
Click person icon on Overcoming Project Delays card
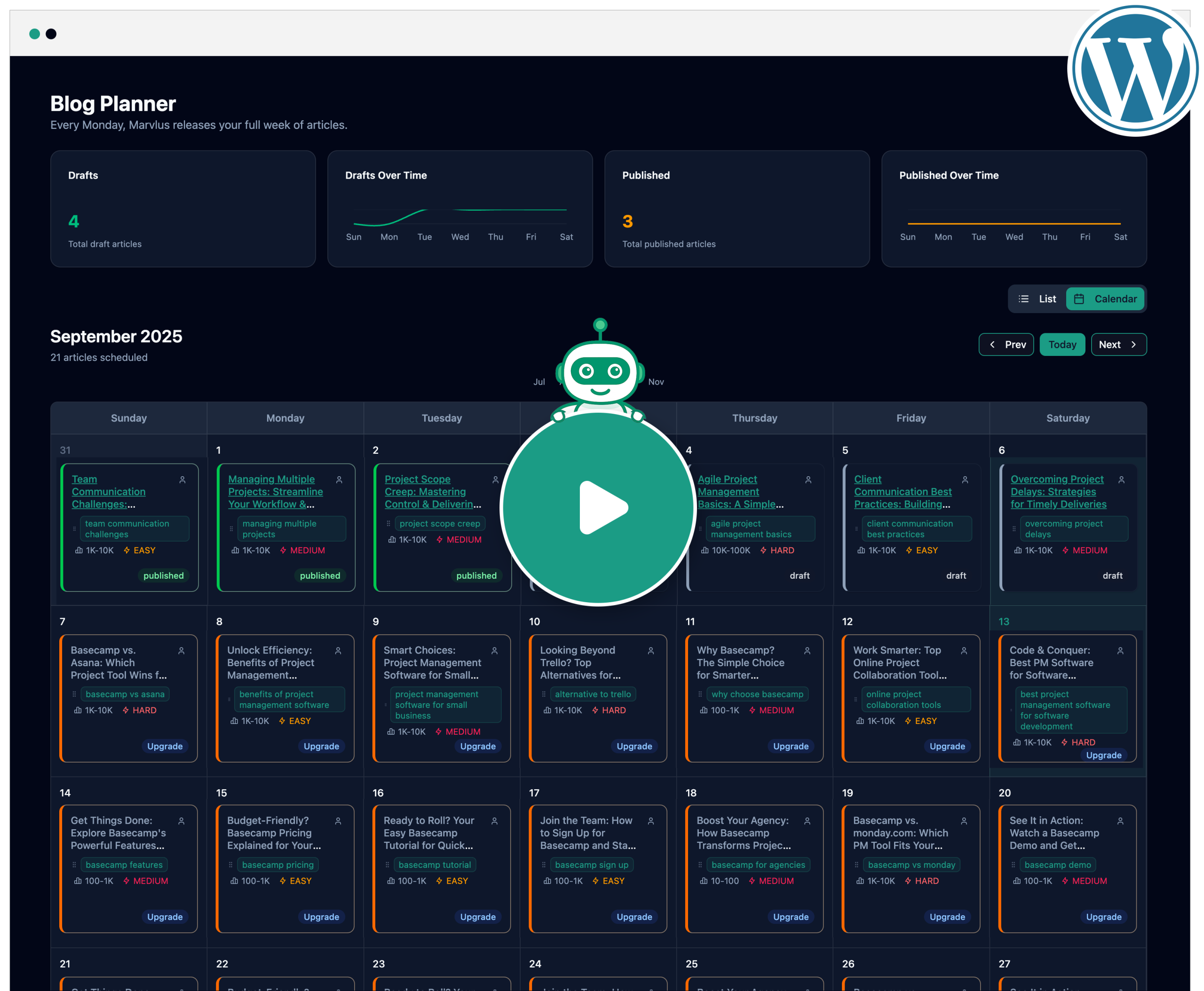coord(1121,480)
